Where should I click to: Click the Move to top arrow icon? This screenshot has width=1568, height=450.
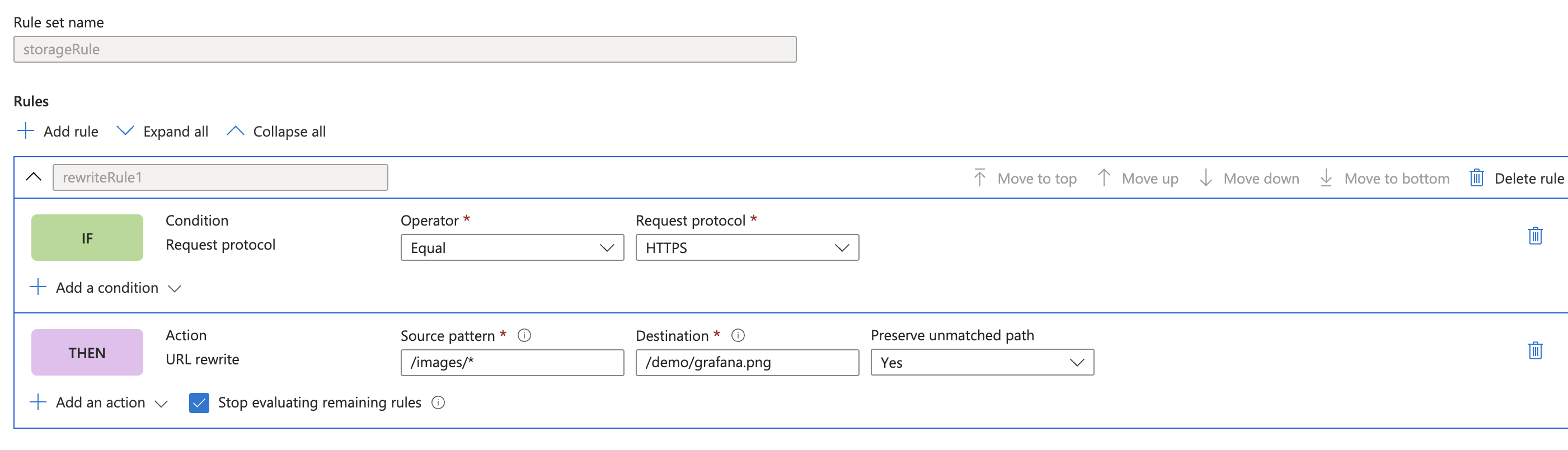pyautogui.click(x=979, y=178)
